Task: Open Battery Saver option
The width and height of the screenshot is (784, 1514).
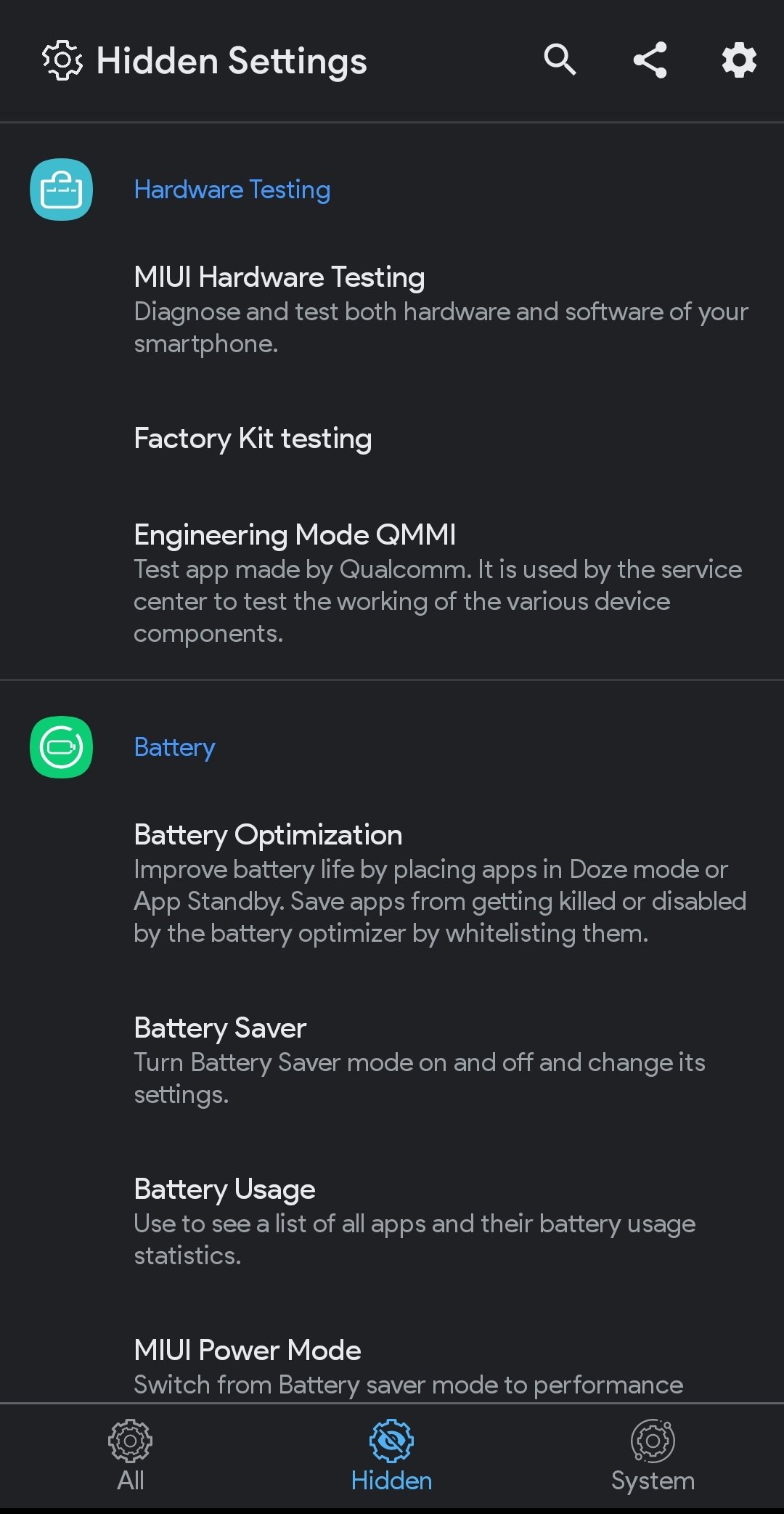Action: 220,1028
